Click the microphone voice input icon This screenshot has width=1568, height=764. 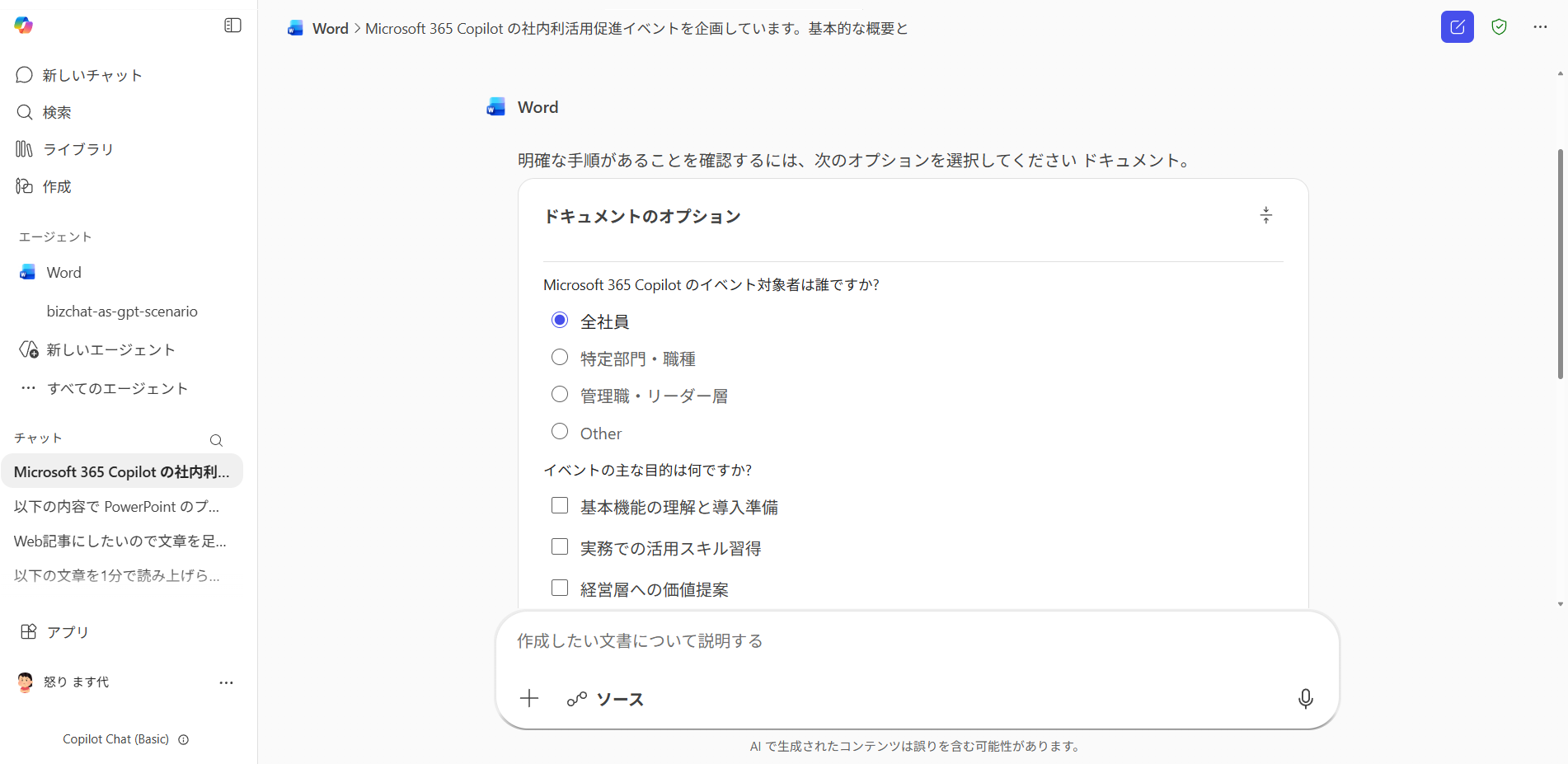(1305, 699)
